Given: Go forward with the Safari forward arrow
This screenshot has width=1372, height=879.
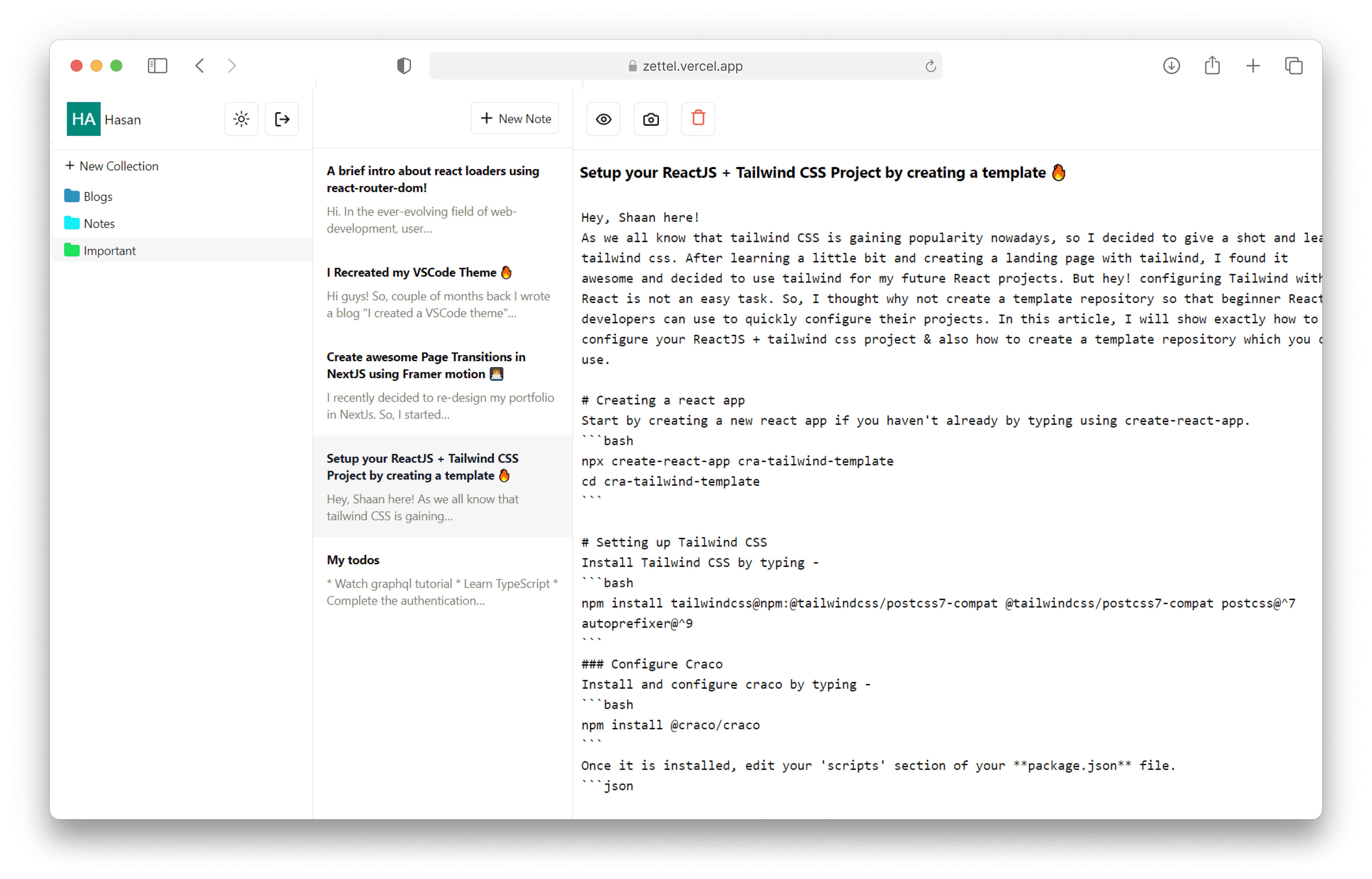Looking at the screenshot, I should pyautogui.click(x=232, y=66).
